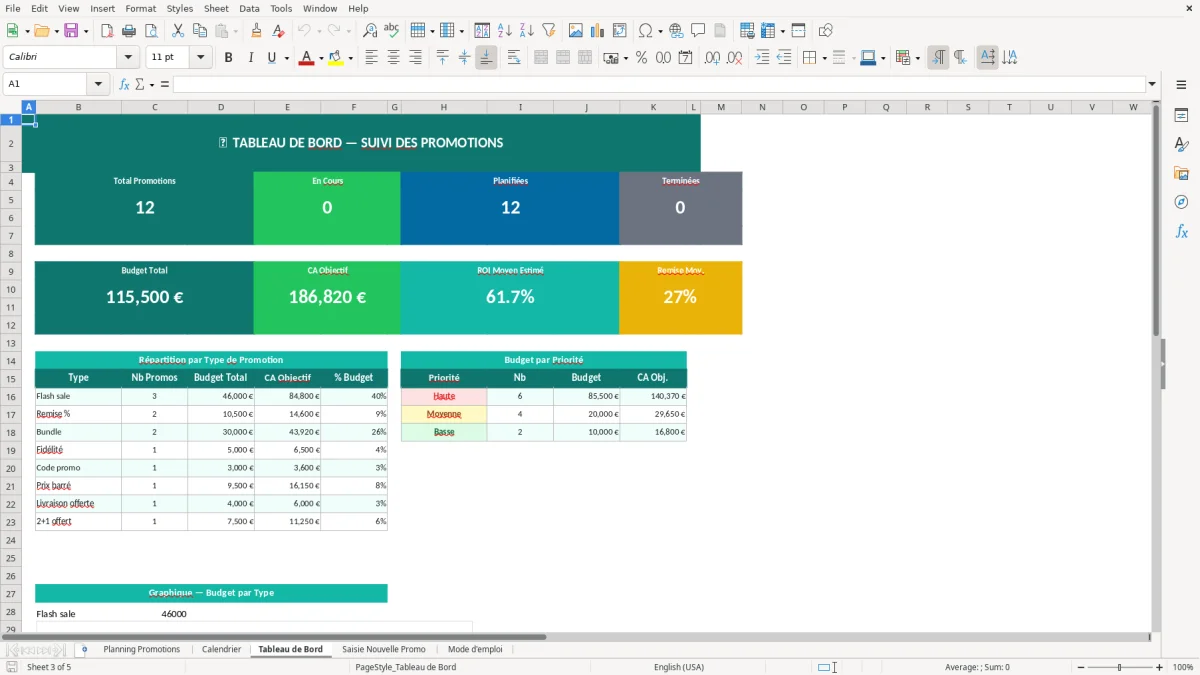Click the zoom in plus button

coord(1160,667)
